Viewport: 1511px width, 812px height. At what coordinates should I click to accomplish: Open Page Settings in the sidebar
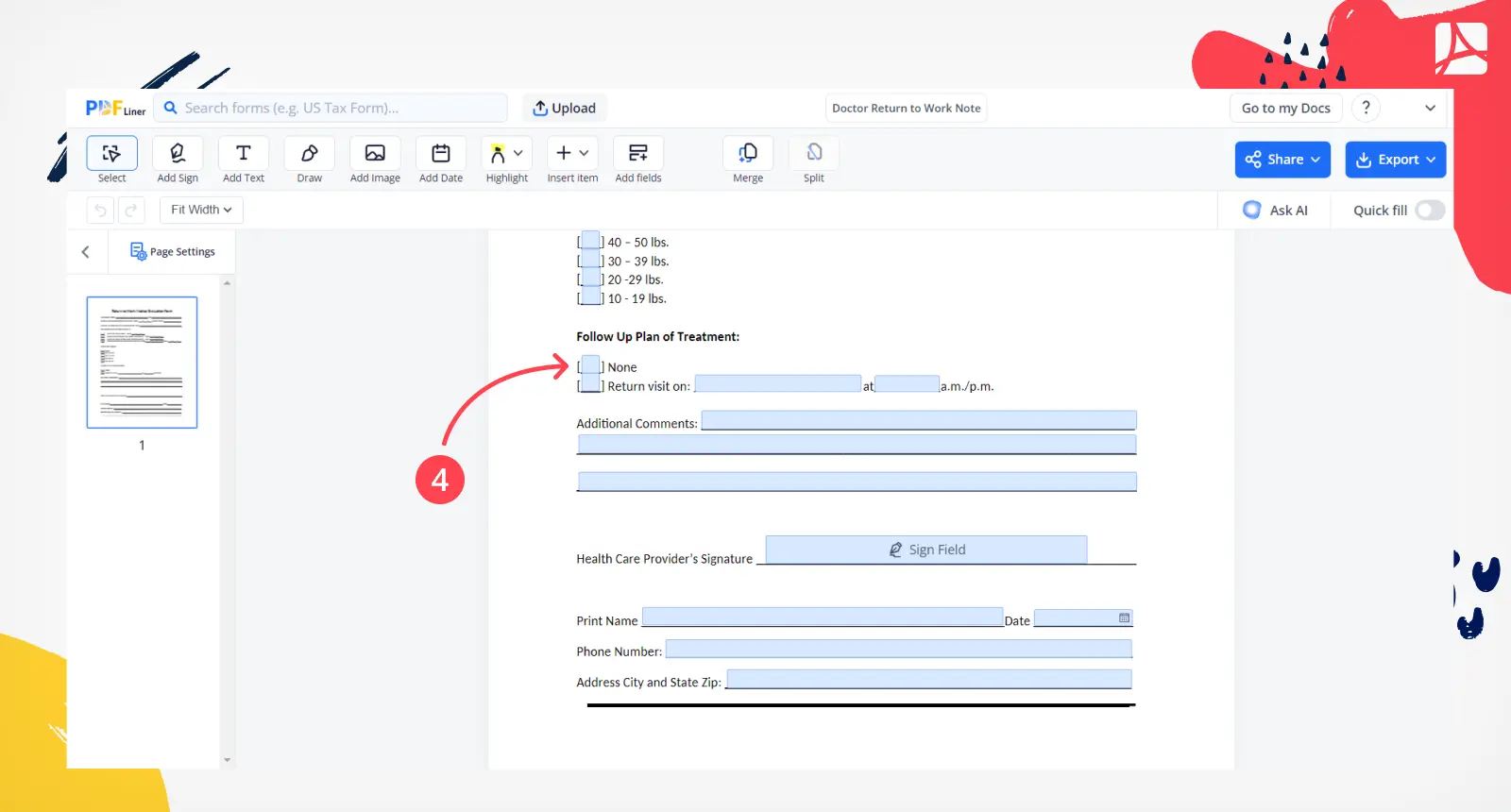coord(172,252)
